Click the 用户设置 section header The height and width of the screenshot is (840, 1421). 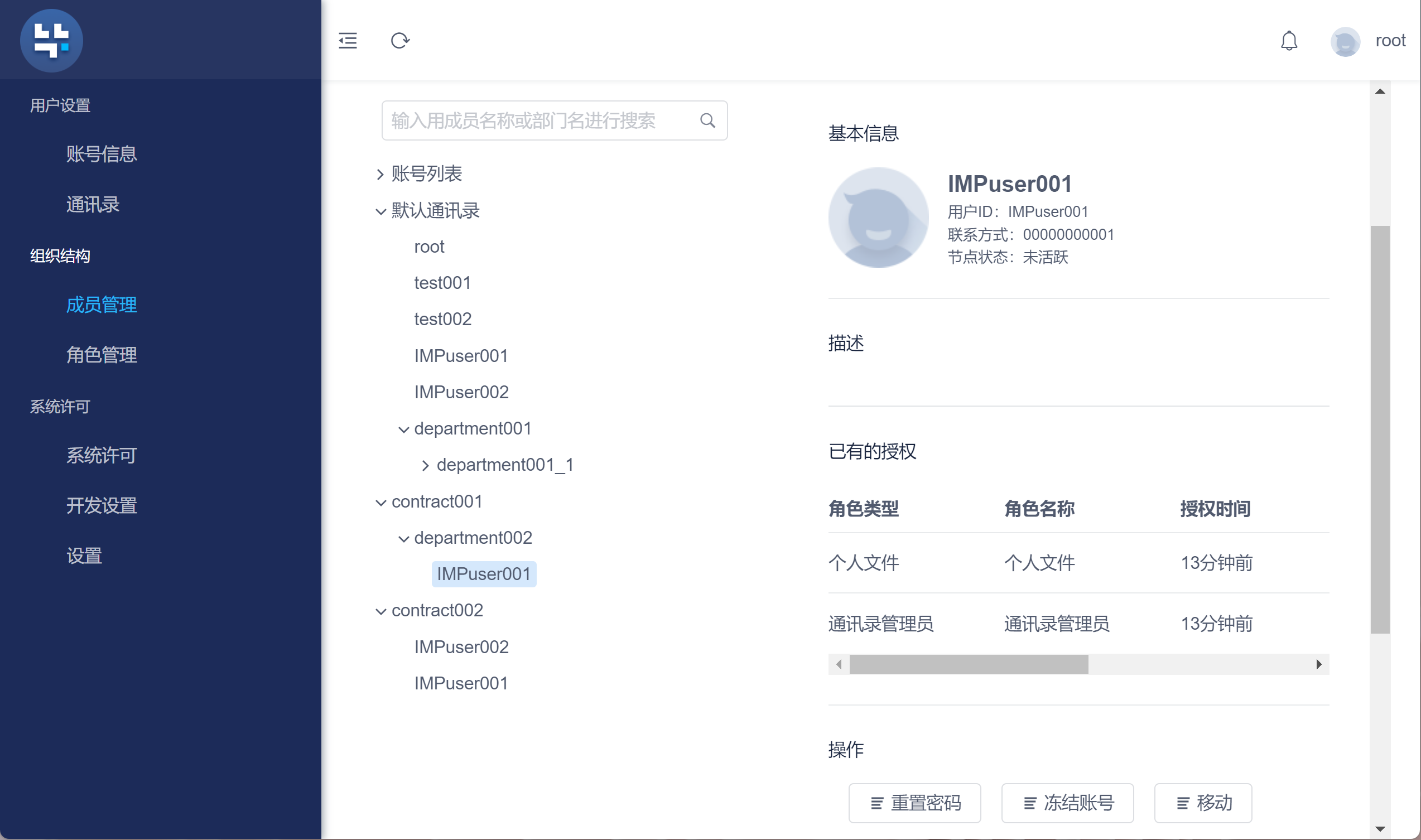click(x=60, y=105)
